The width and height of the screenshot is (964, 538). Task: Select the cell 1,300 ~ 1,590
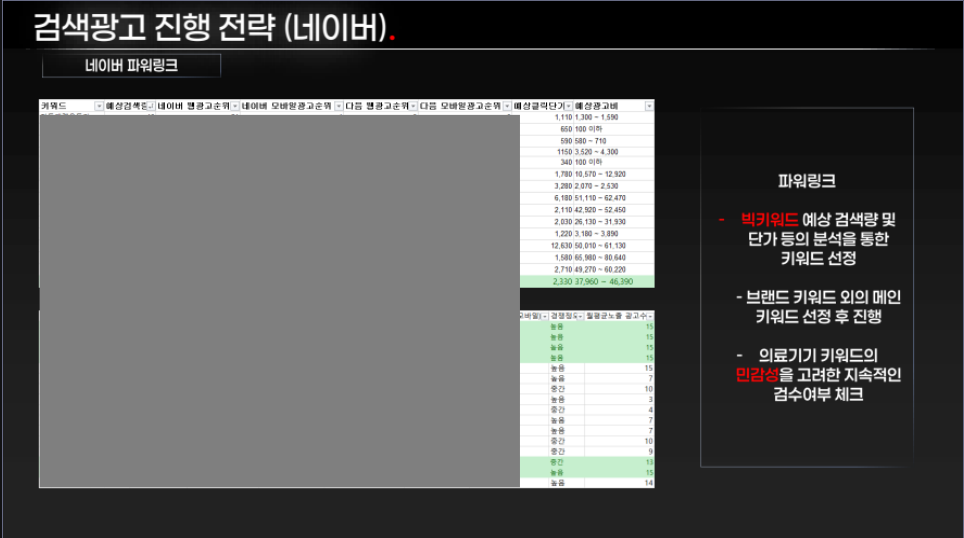596,117
